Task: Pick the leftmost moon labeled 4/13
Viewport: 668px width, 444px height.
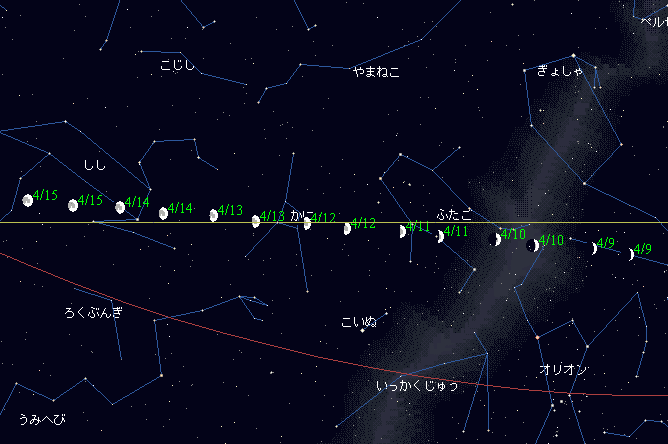Action: 214,215
